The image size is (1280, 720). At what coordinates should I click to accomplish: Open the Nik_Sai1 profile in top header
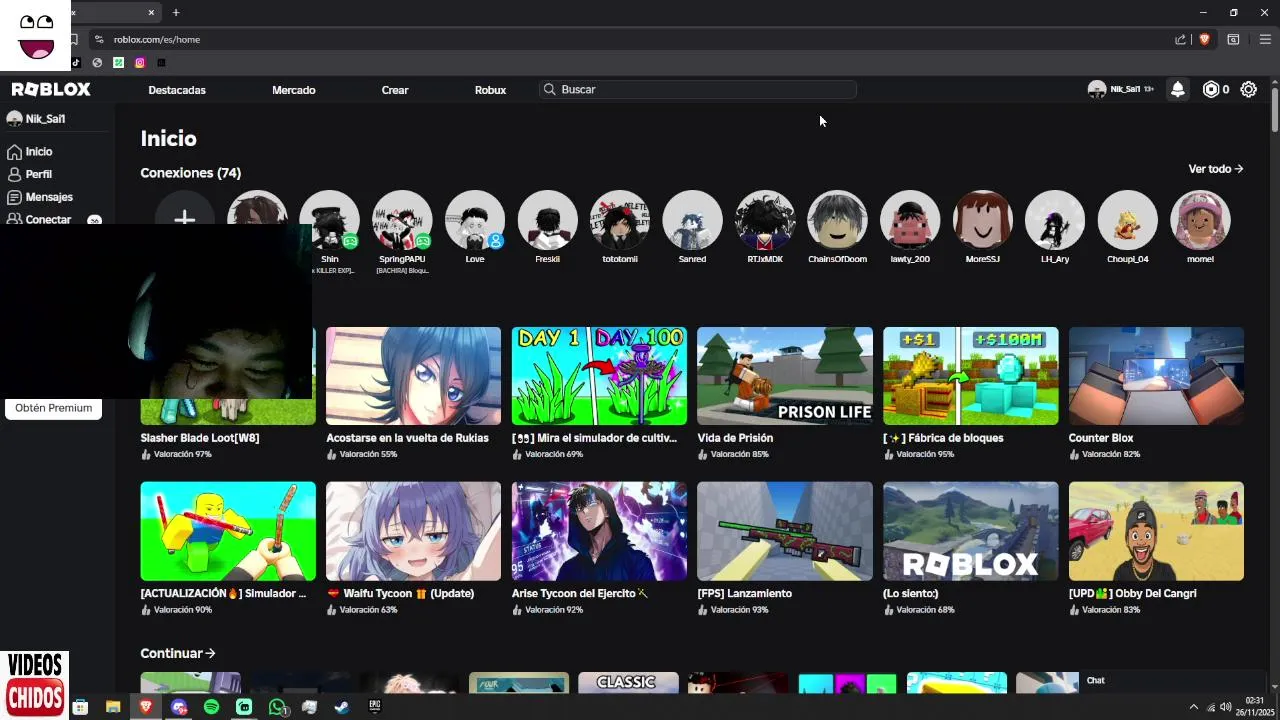click(x=1120, y=89)
